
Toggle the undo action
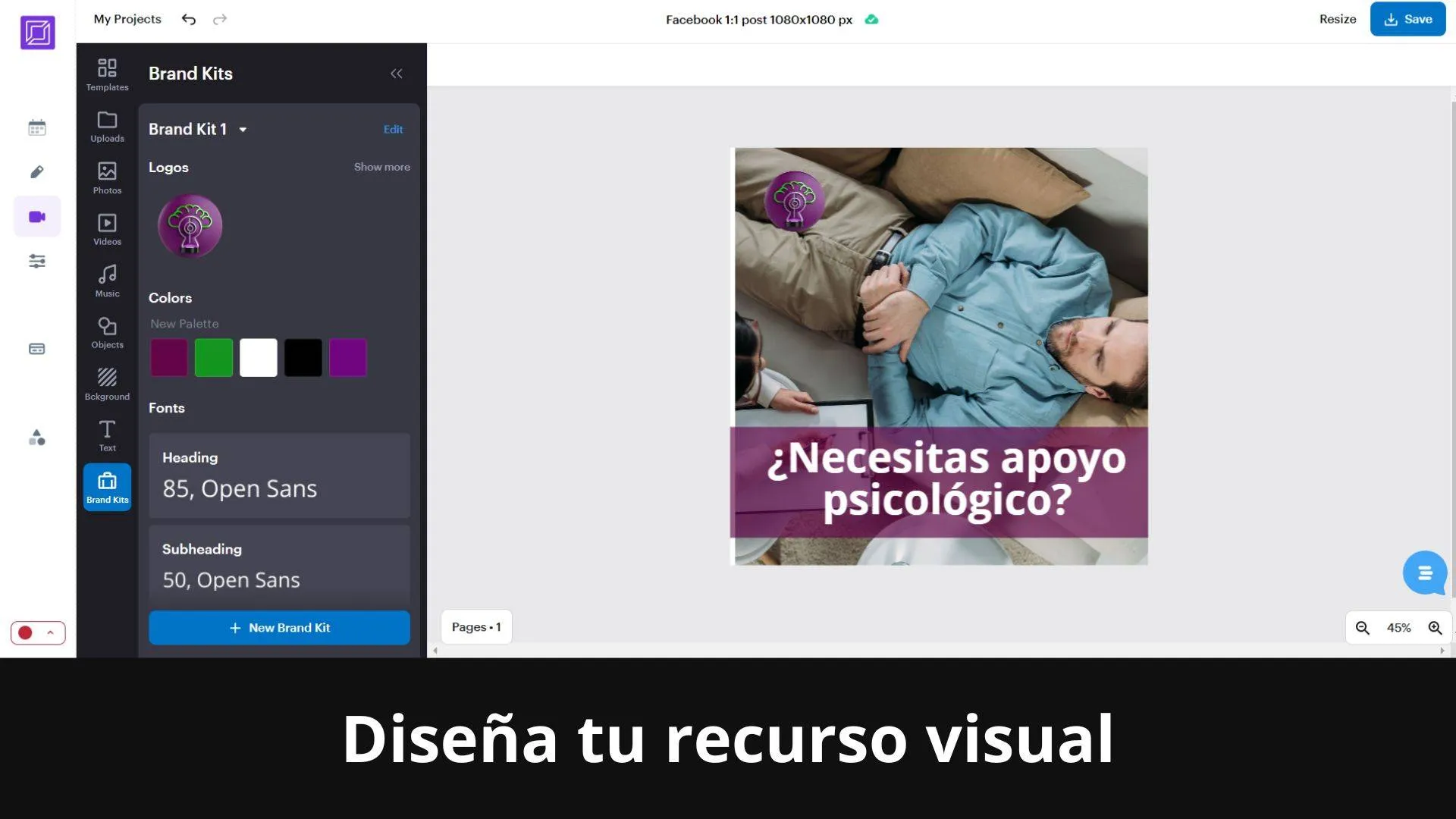[x=188, y=19]
